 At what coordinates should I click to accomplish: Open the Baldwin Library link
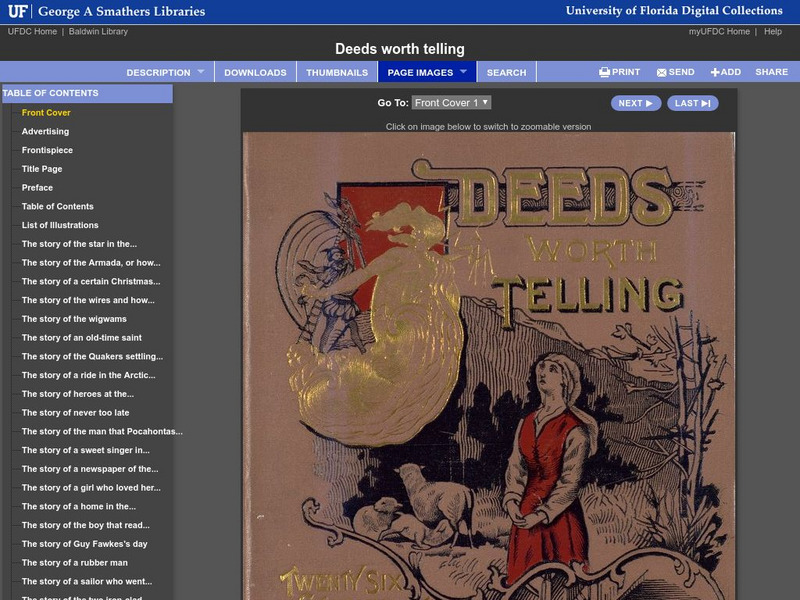pyautogui.click(x=100, y=30)
